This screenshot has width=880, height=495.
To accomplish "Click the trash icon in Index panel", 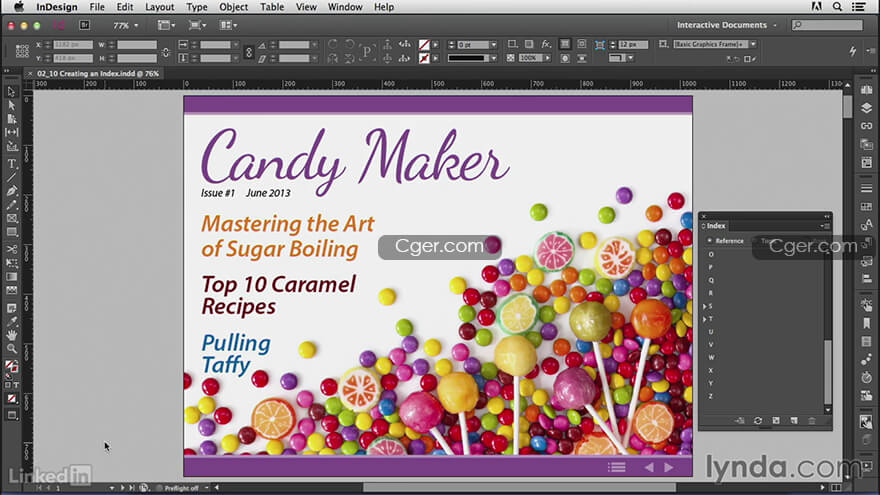I will (x=812, y=420).
